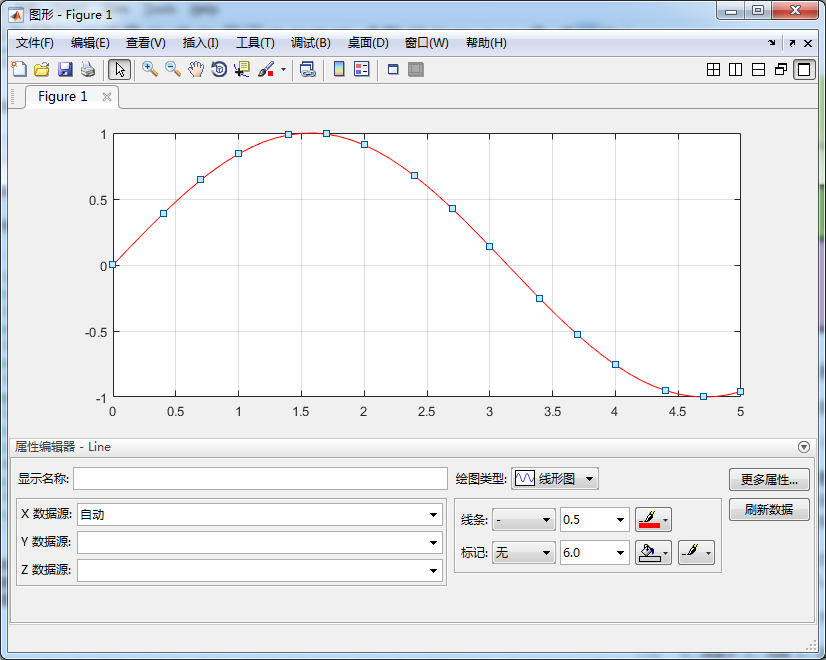Open the 窗口(W) menu
This screenshot has height=660, width=826.
click(x=426, y=43)
